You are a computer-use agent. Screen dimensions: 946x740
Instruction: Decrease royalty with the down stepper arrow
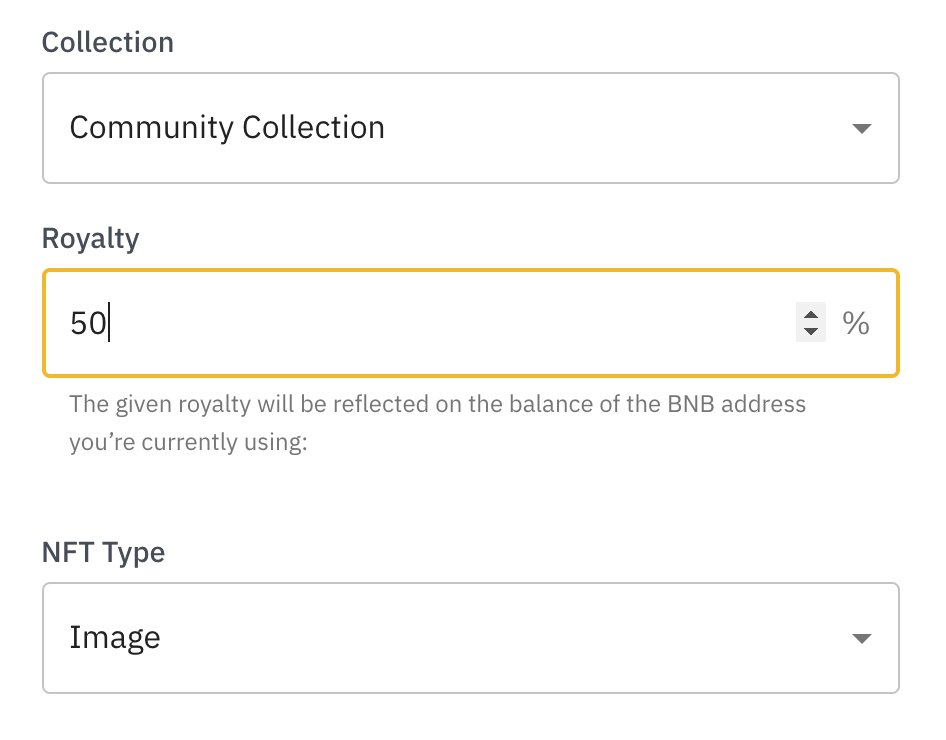tap(811, 330)
